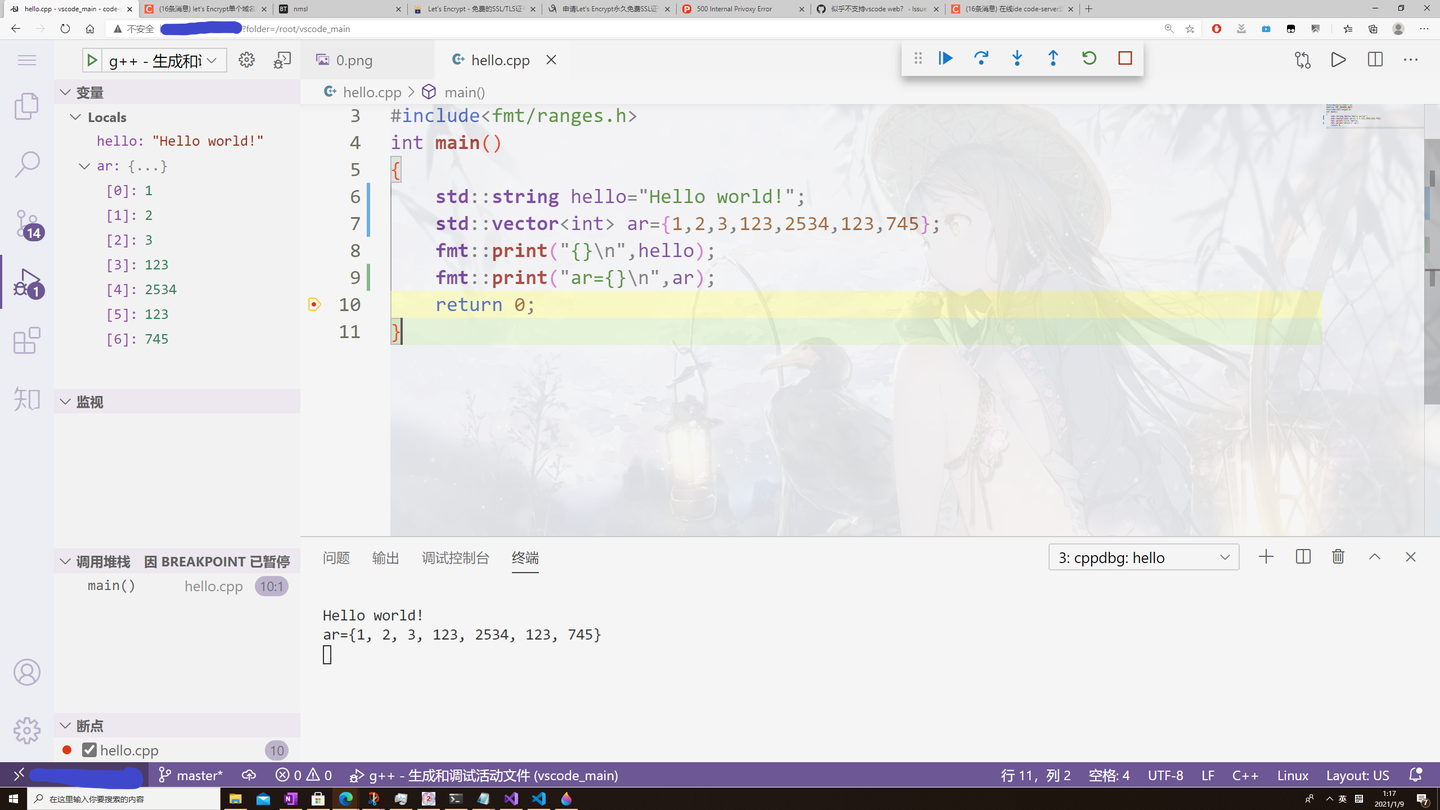The height and width of the screenshot is (810, 1440).
Task: Select Step Over in the debug toolbar
Action: (981, 58)
